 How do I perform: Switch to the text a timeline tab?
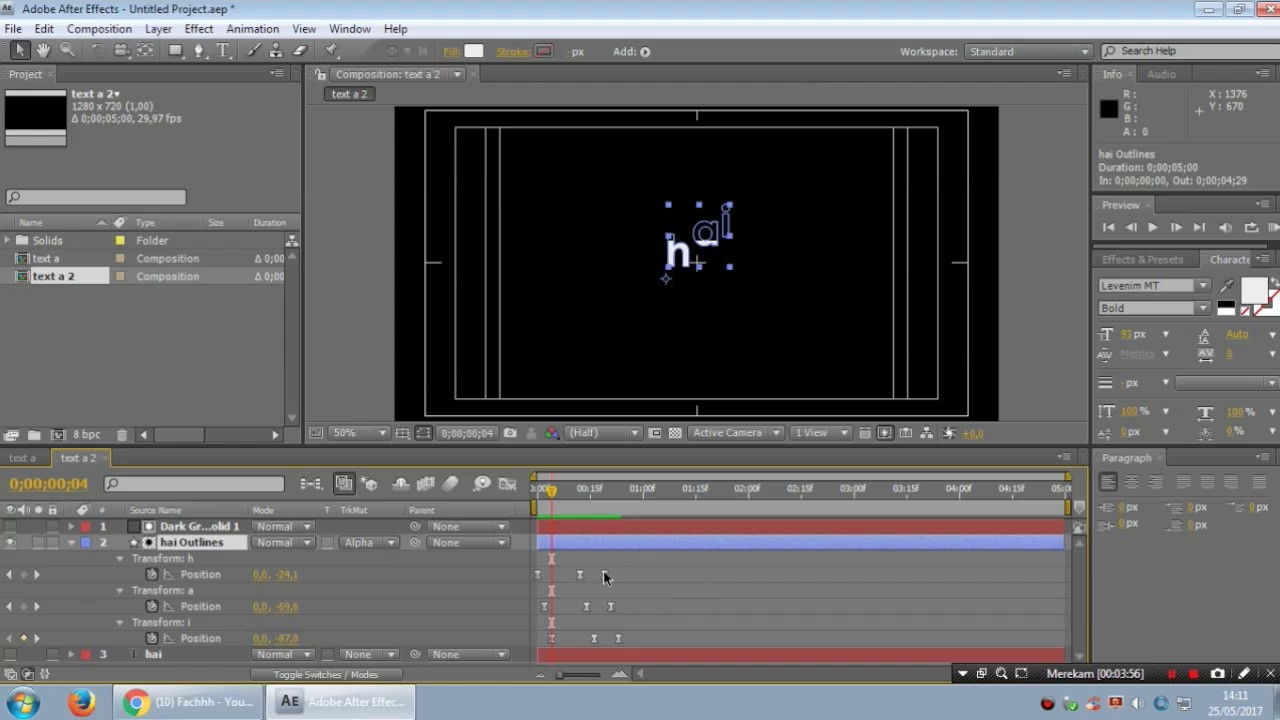pos(22,458)
